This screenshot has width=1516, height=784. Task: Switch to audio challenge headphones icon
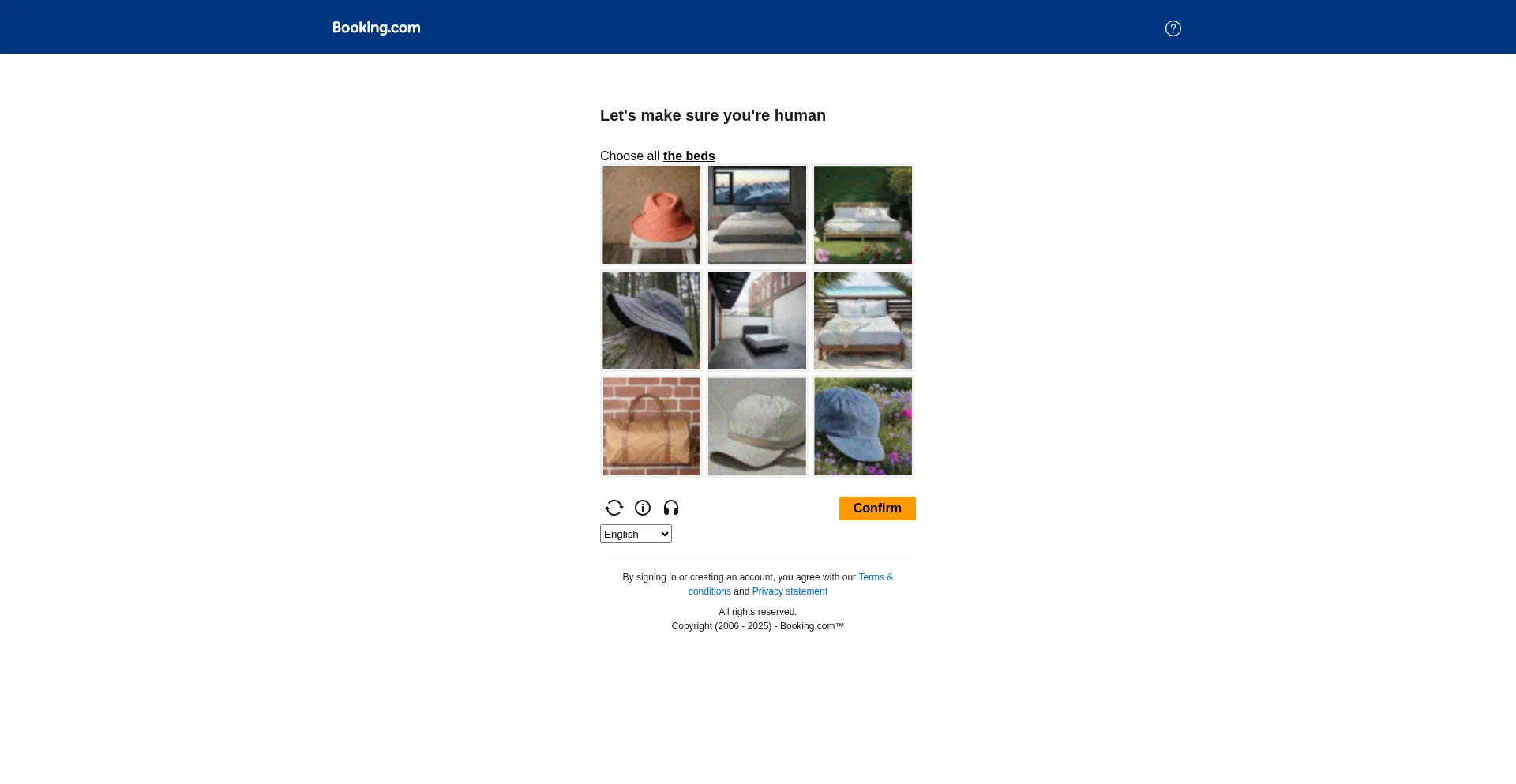[x=671, y=508]
